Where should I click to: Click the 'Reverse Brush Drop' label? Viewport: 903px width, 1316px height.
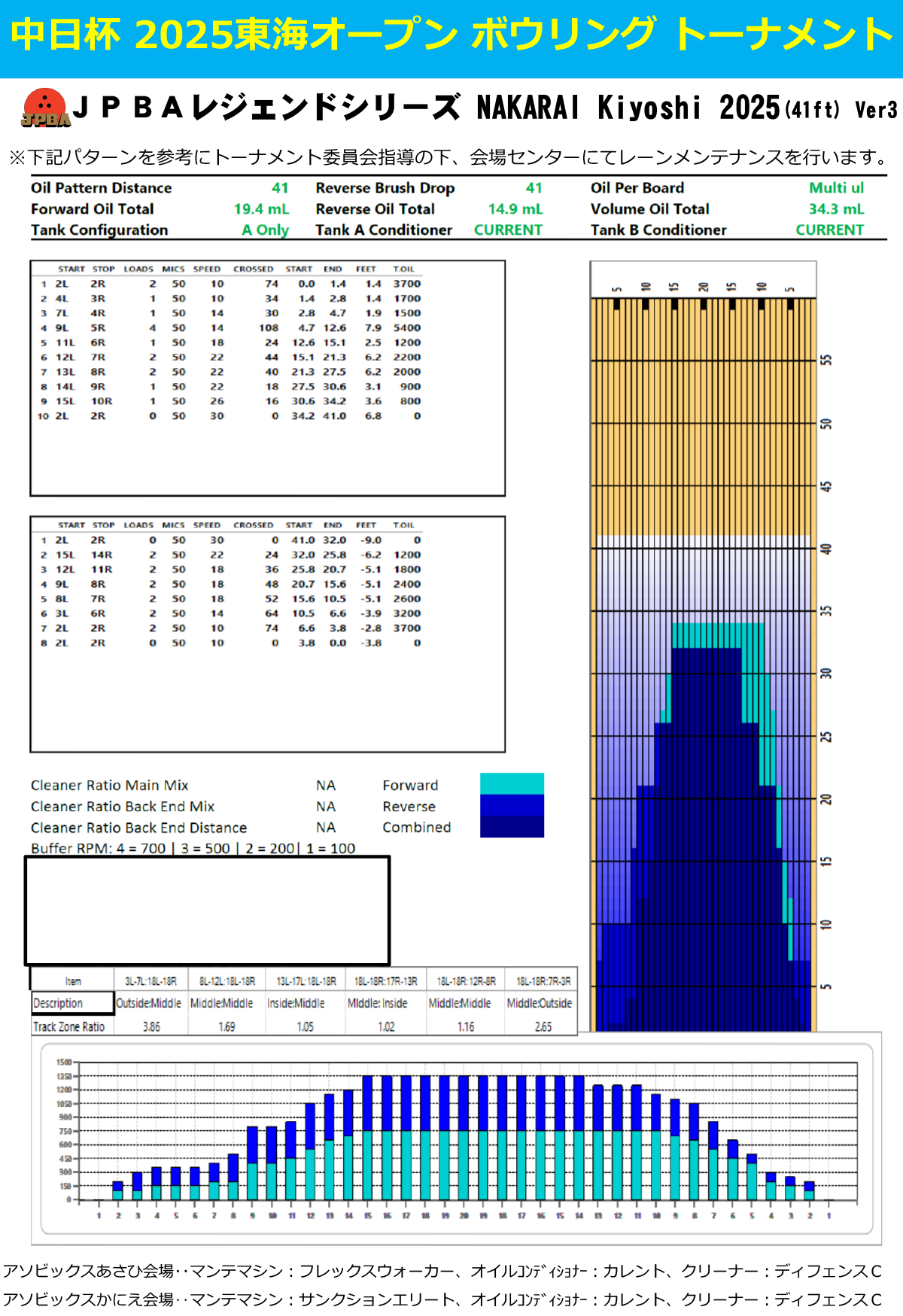point(385,188)
